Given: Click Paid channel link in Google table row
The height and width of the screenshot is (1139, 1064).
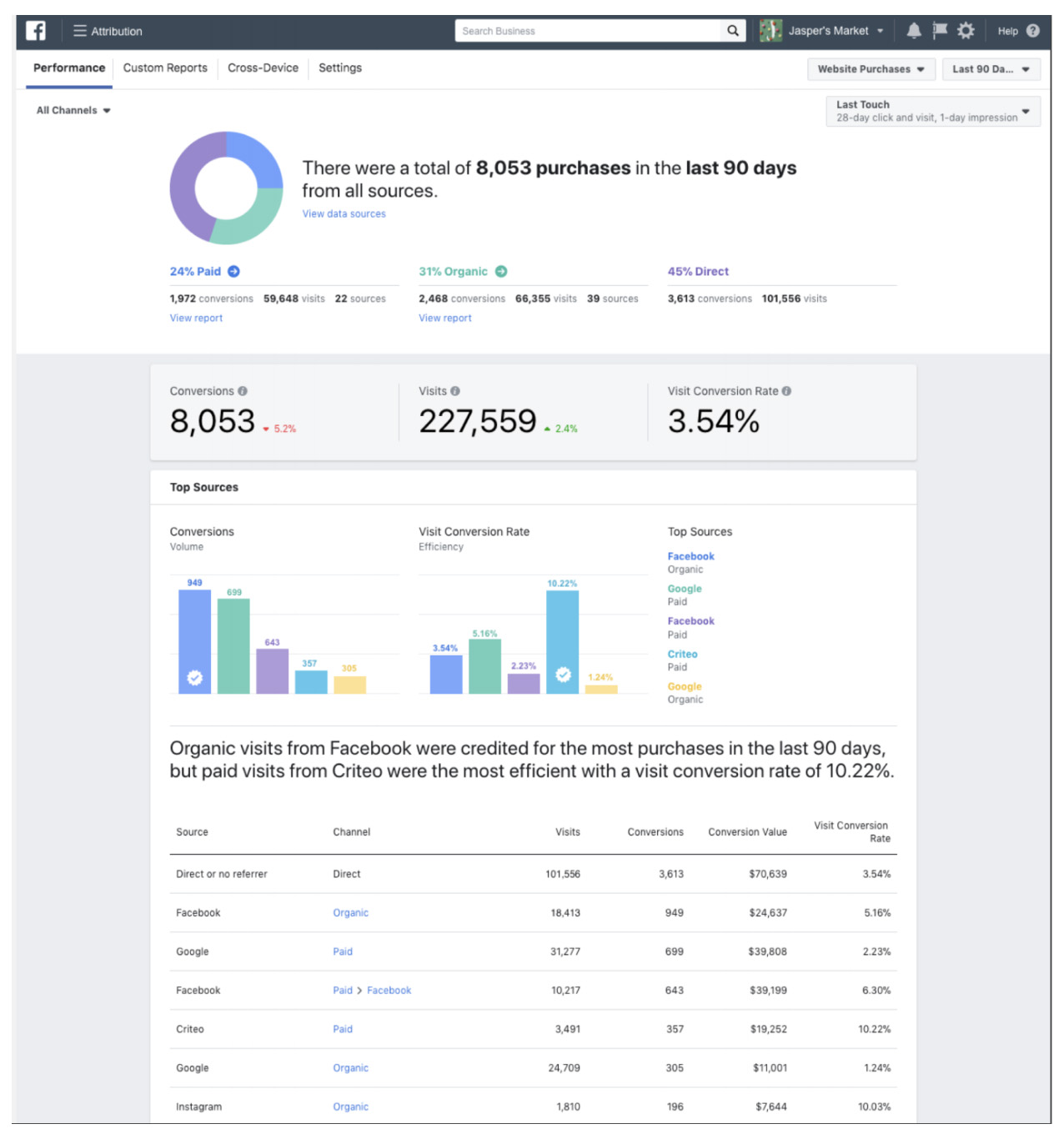Looking at the screenshot, I should tap(343, 951).
